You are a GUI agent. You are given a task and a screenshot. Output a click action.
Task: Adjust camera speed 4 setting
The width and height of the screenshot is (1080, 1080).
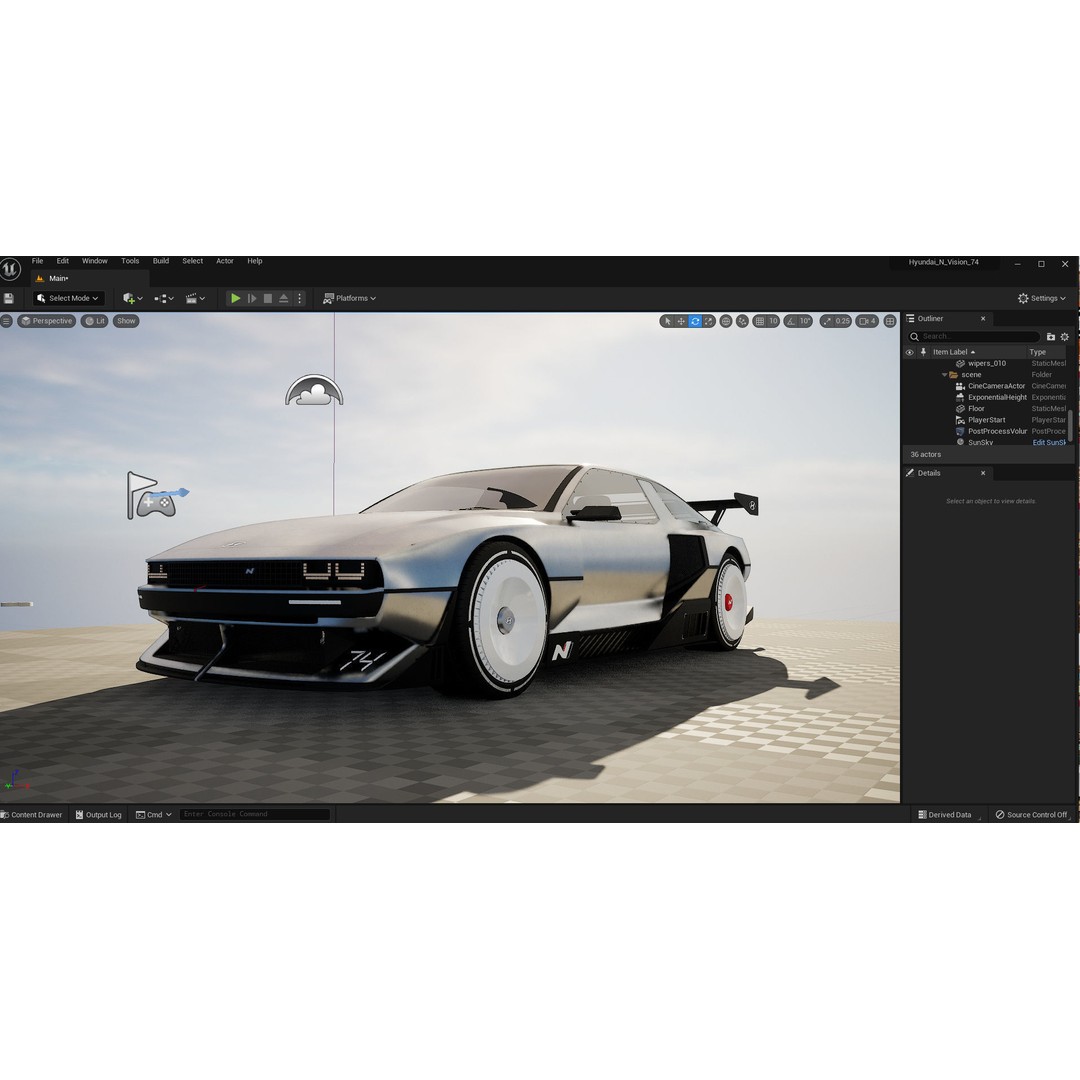click(868, 321)
